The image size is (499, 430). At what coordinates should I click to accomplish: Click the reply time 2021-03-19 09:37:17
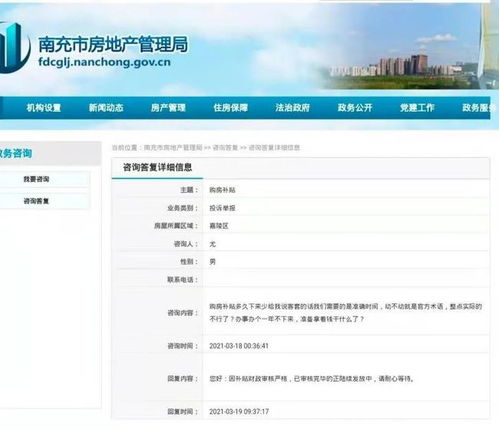[x=239, y=412]
